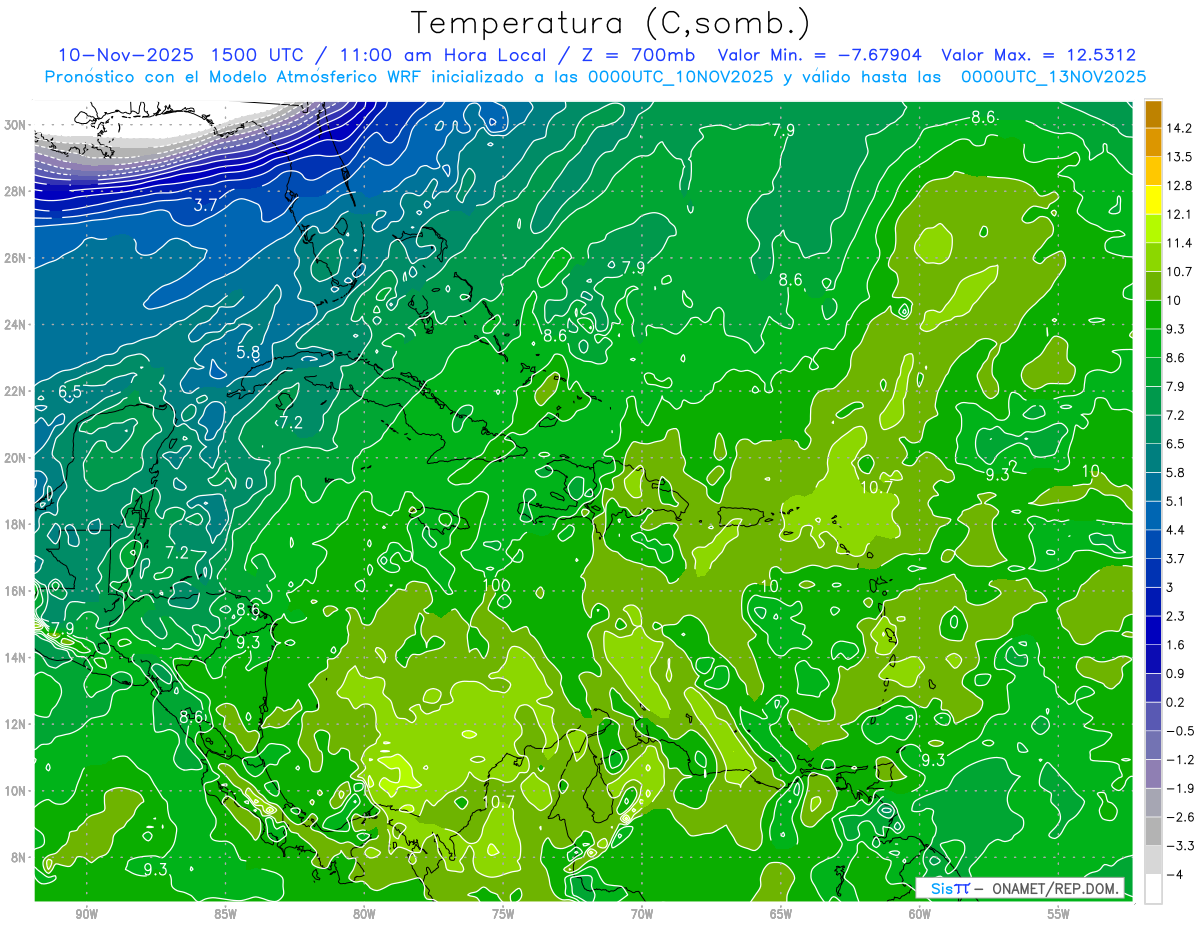This screenshot has width=1200, height=927.
Task: Click the 60W longitude axis label
Action: [x=920, y=914]
